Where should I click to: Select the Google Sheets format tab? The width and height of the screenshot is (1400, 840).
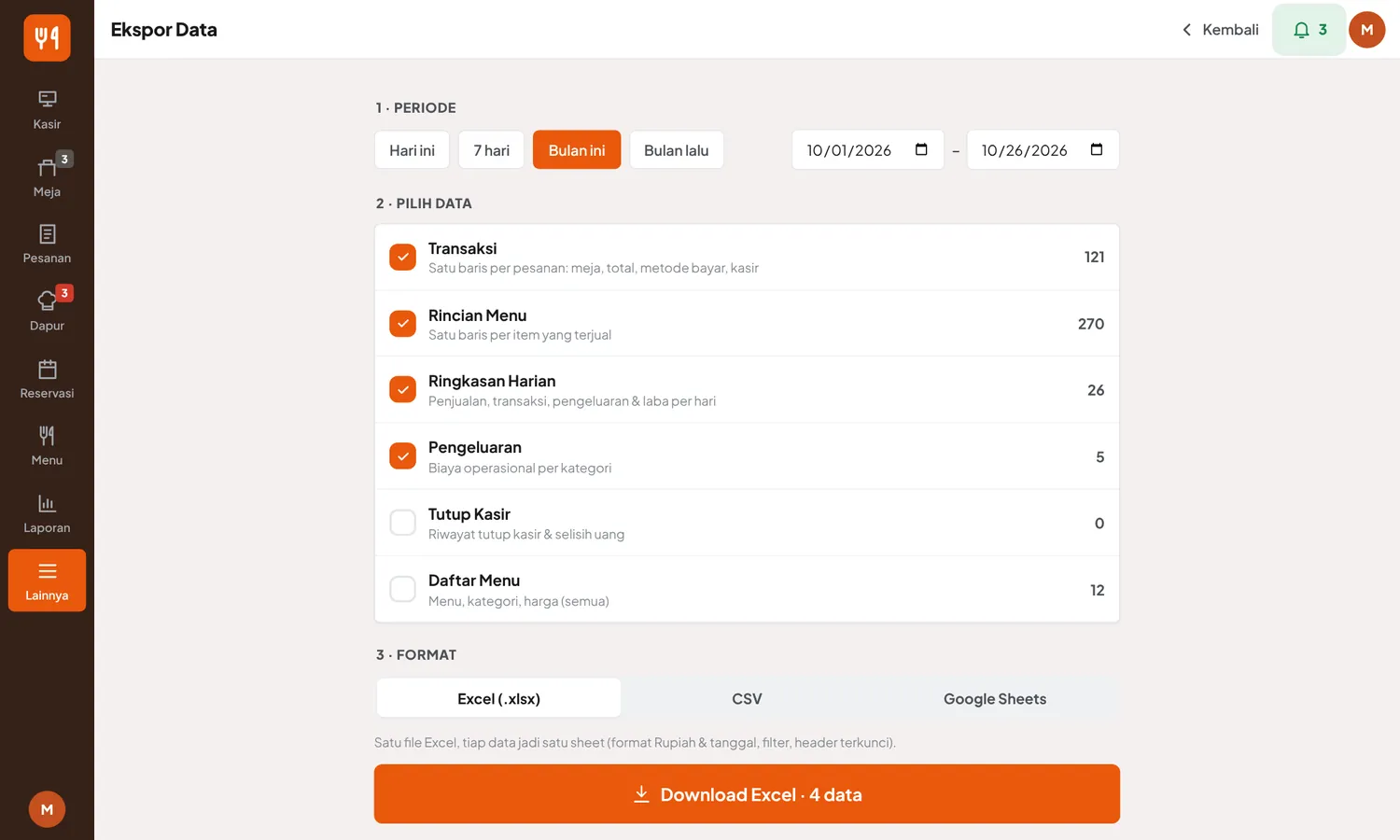coord(995,698)
